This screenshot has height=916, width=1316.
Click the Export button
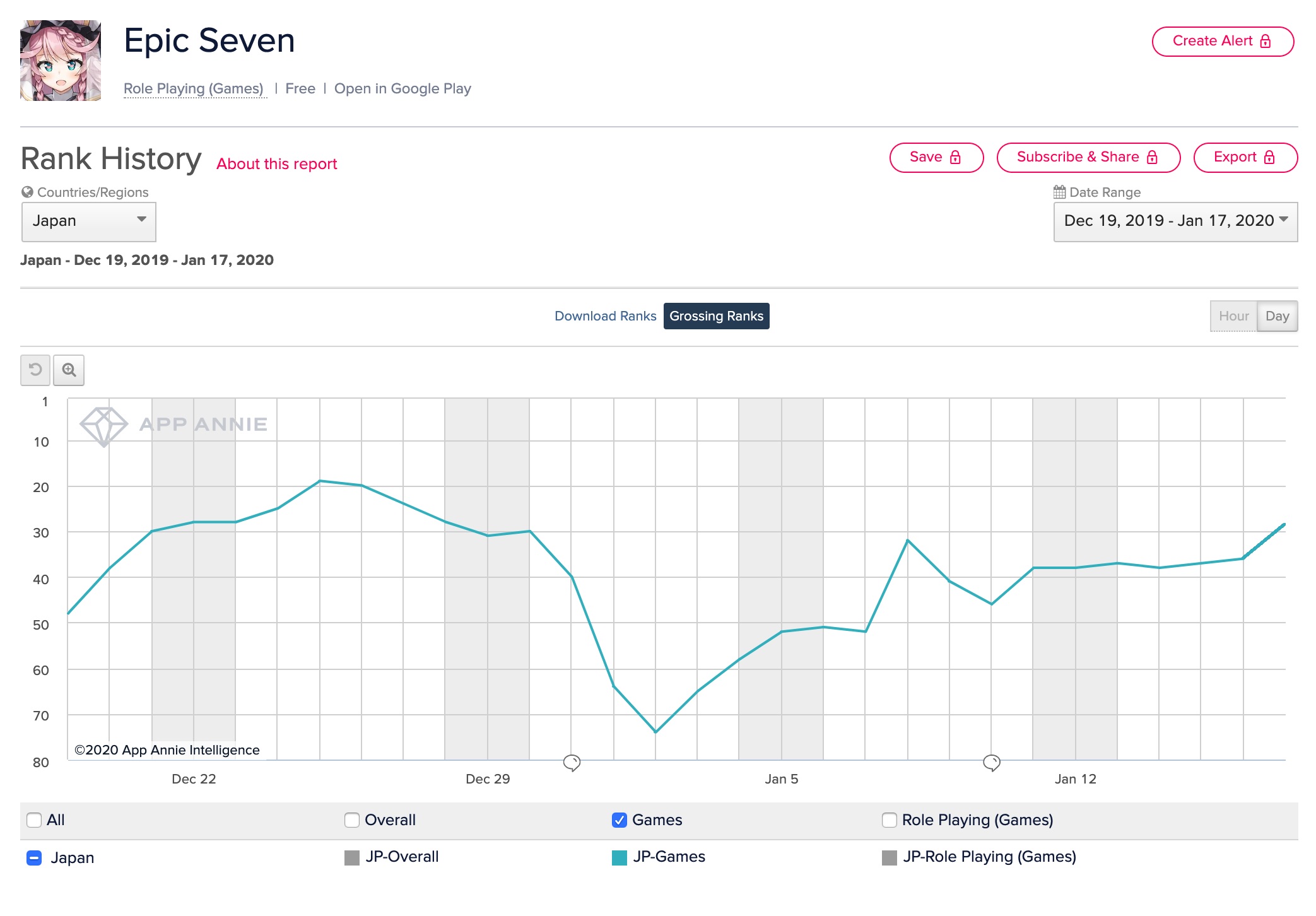1245,157
